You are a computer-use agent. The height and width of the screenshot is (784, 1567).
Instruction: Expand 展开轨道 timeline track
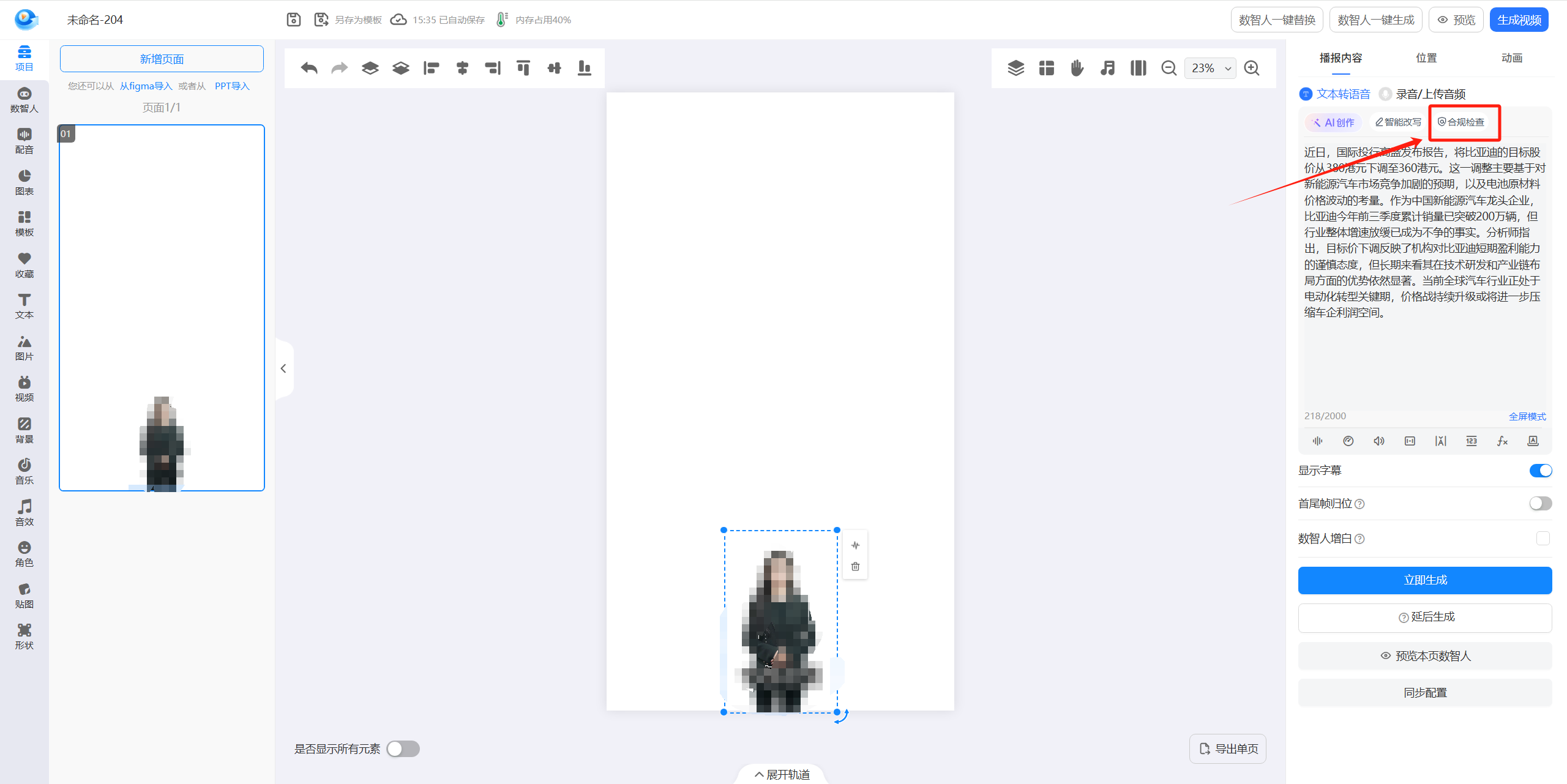(782, 774)
